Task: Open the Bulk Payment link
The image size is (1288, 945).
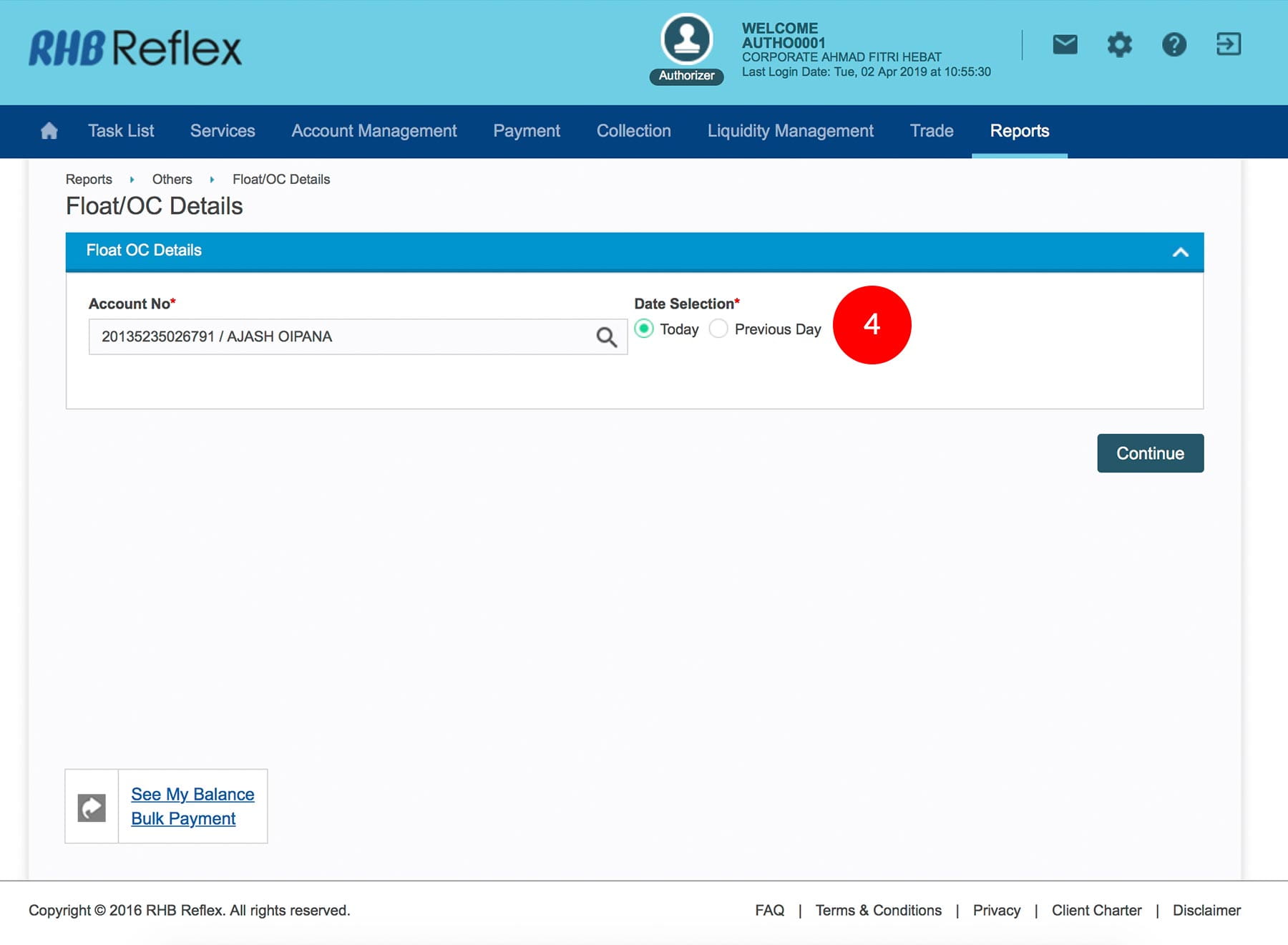Action: coord(183,818)
